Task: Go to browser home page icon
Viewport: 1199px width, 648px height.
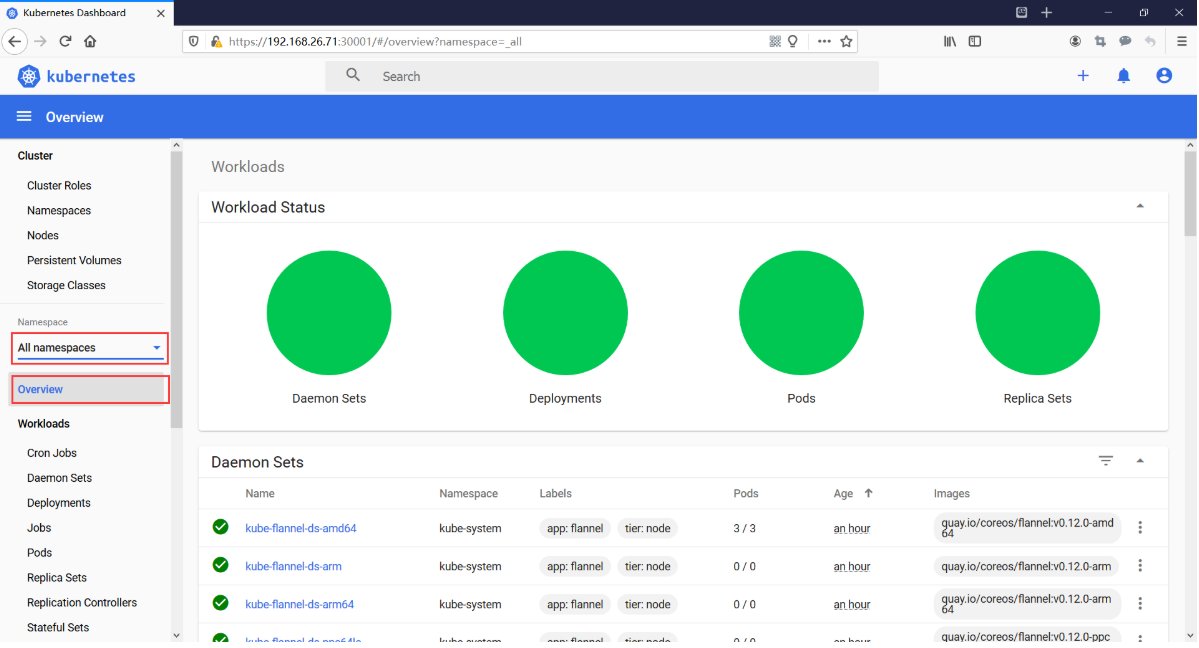Action: pos(90,41)
